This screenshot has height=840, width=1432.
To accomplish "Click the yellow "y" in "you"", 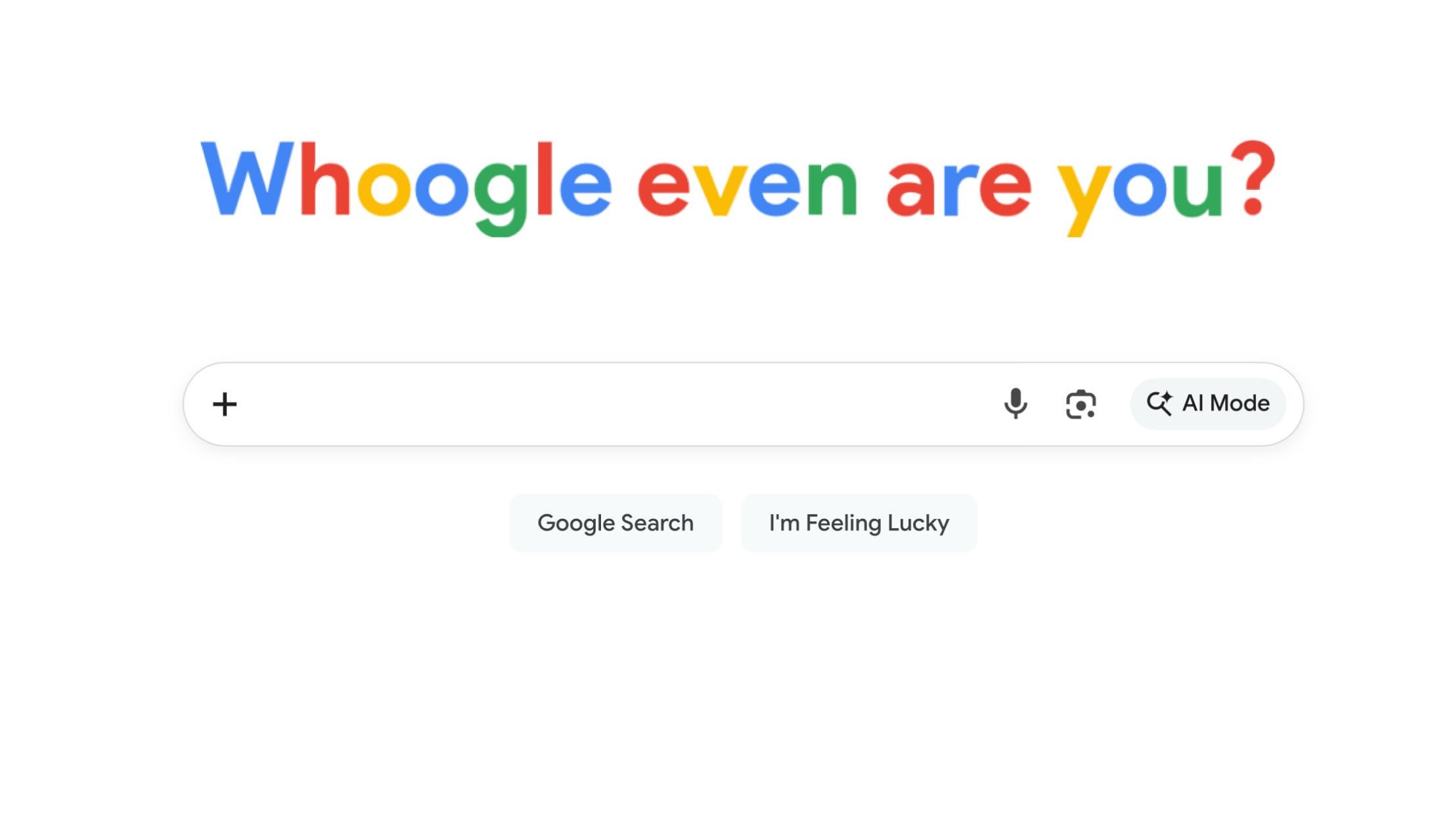I will pos(1083,196).
